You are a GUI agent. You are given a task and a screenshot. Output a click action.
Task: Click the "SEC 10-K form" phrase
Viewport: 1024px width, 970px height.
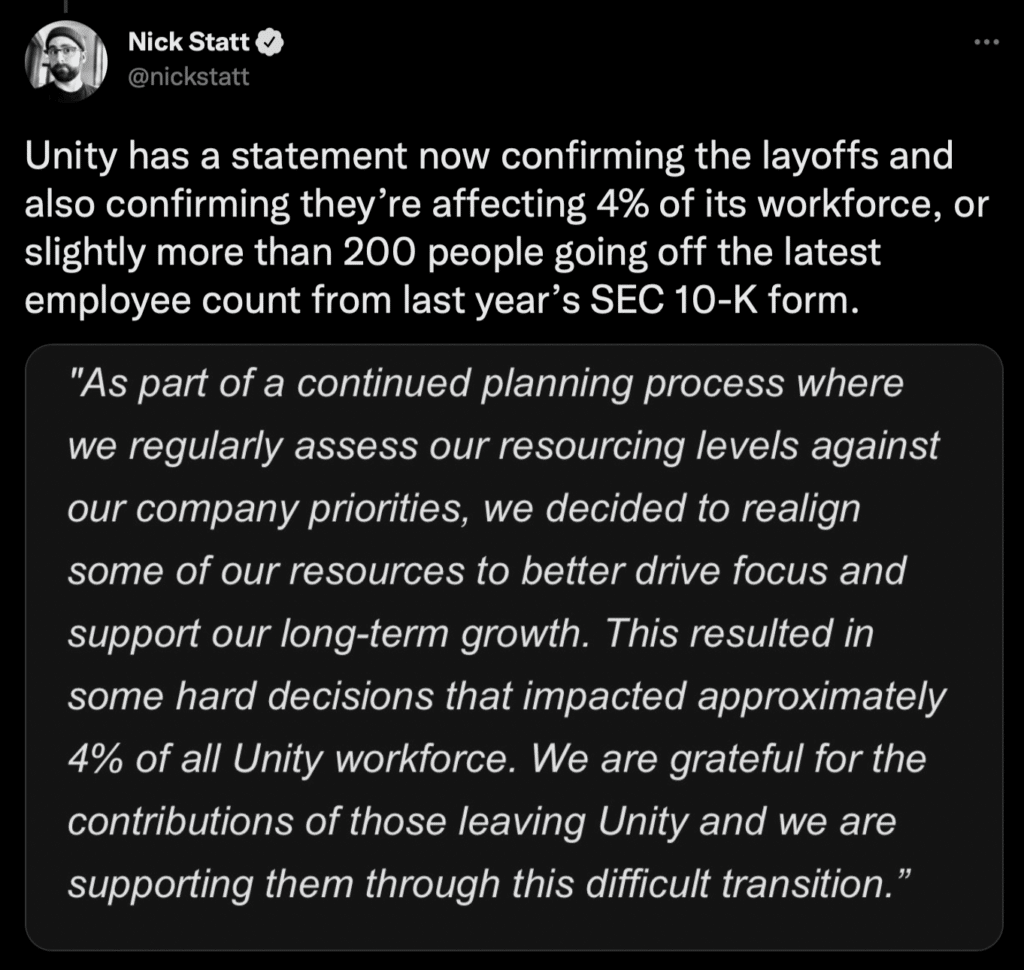point(724,301)
